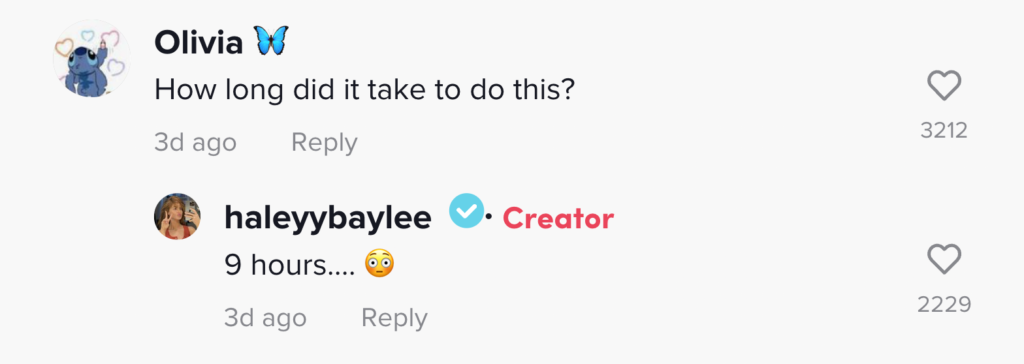Reply to haleyybaylee's 9 hours comment
This screenshot has width=1024, height=364.
pos(394,318)
